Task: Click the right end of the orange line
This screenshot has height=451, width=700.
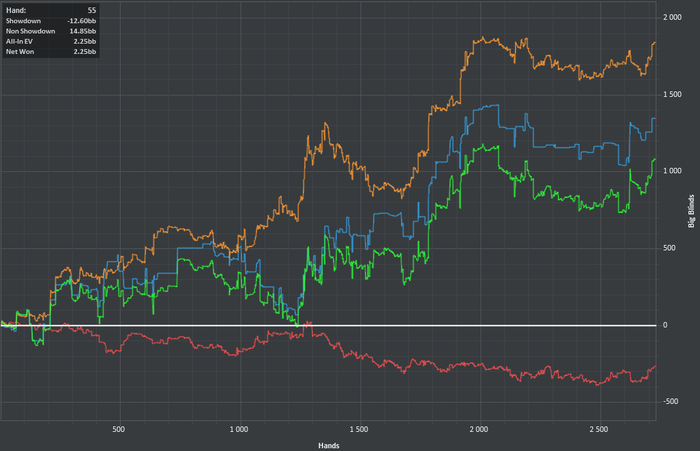Action: click(654, 43)
